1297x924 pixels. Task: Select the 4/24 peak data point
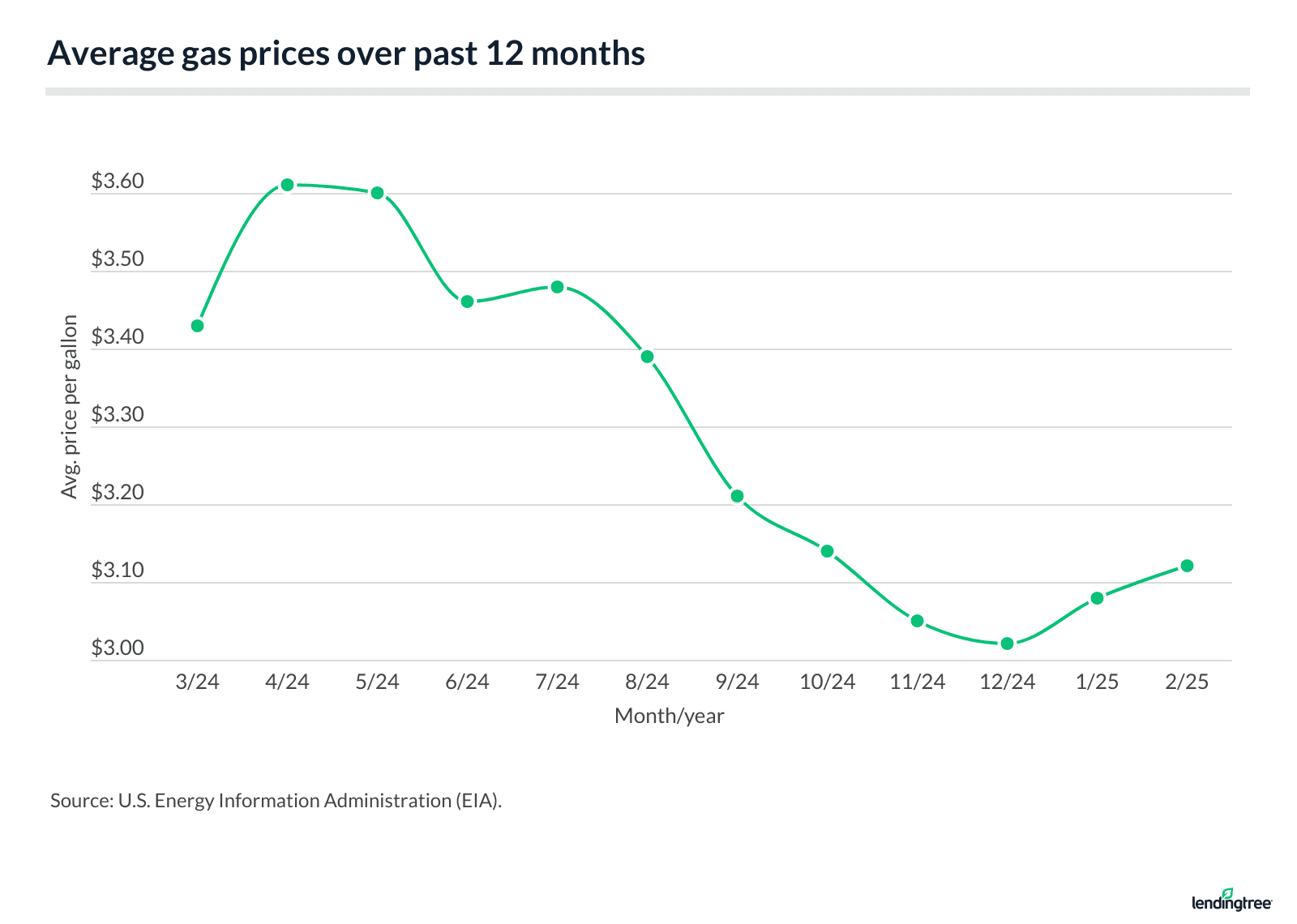(x=287, y=185)
